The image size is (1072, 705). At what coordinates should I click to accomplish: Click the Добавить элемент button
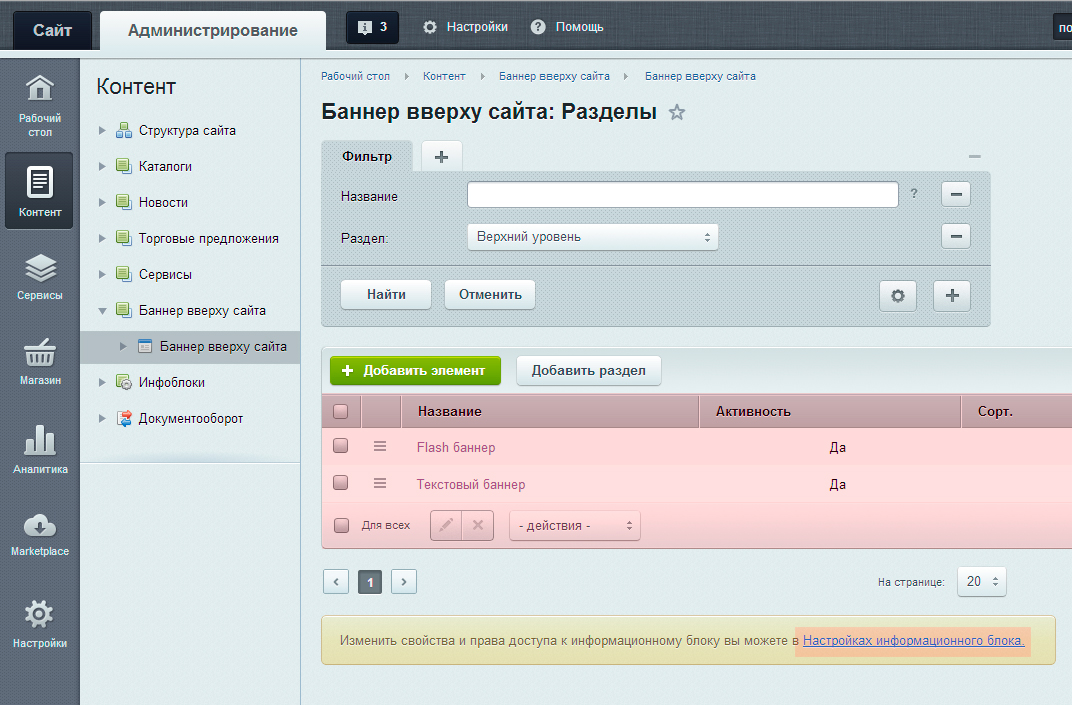pos(416,371)
